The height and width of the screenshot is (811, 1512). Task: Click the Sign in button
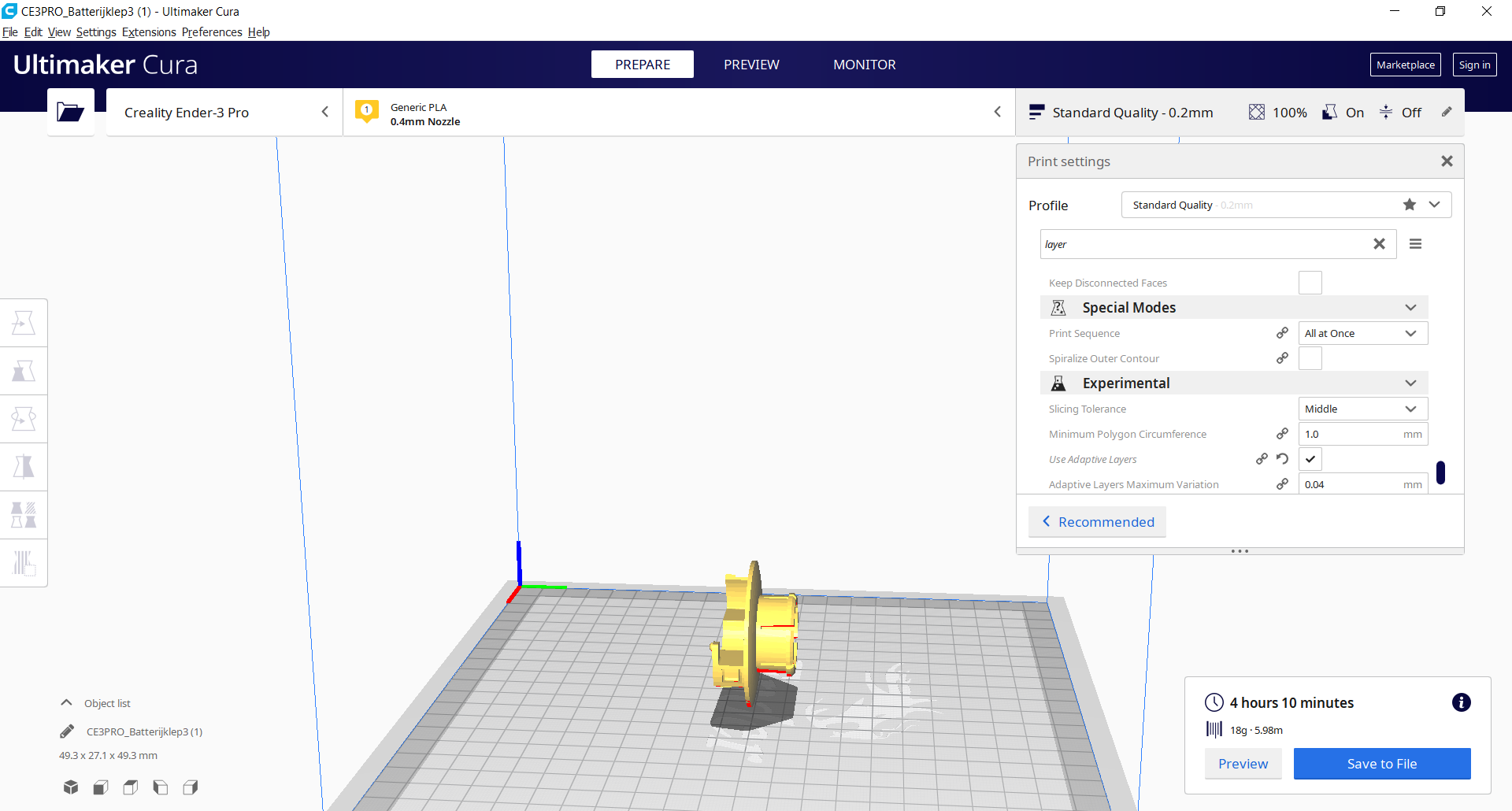[x=1474, y=65]
